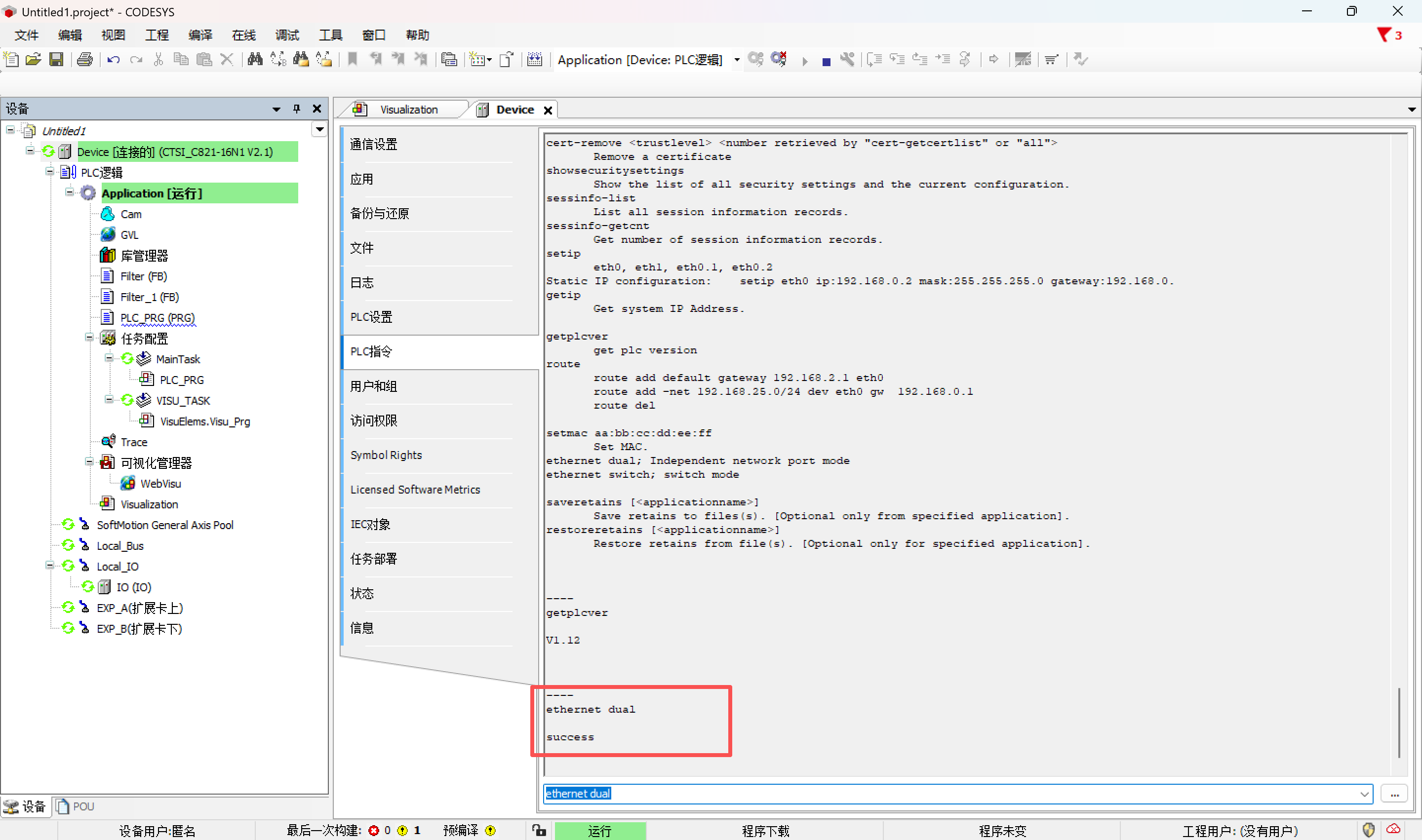Collapse the 可视化管理器 node
This screenshot has height=840, width=1422.
click(x=89, y=461)
